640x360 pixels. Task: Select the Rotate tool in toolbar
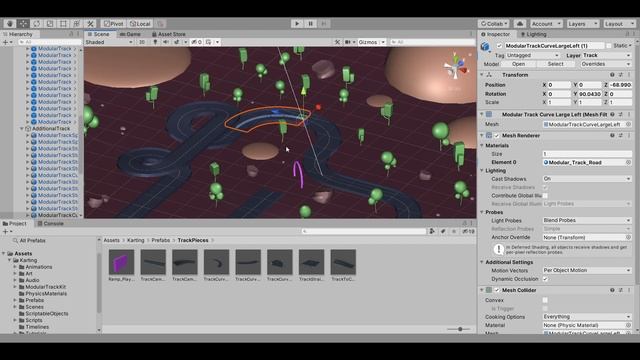point(37,24)
